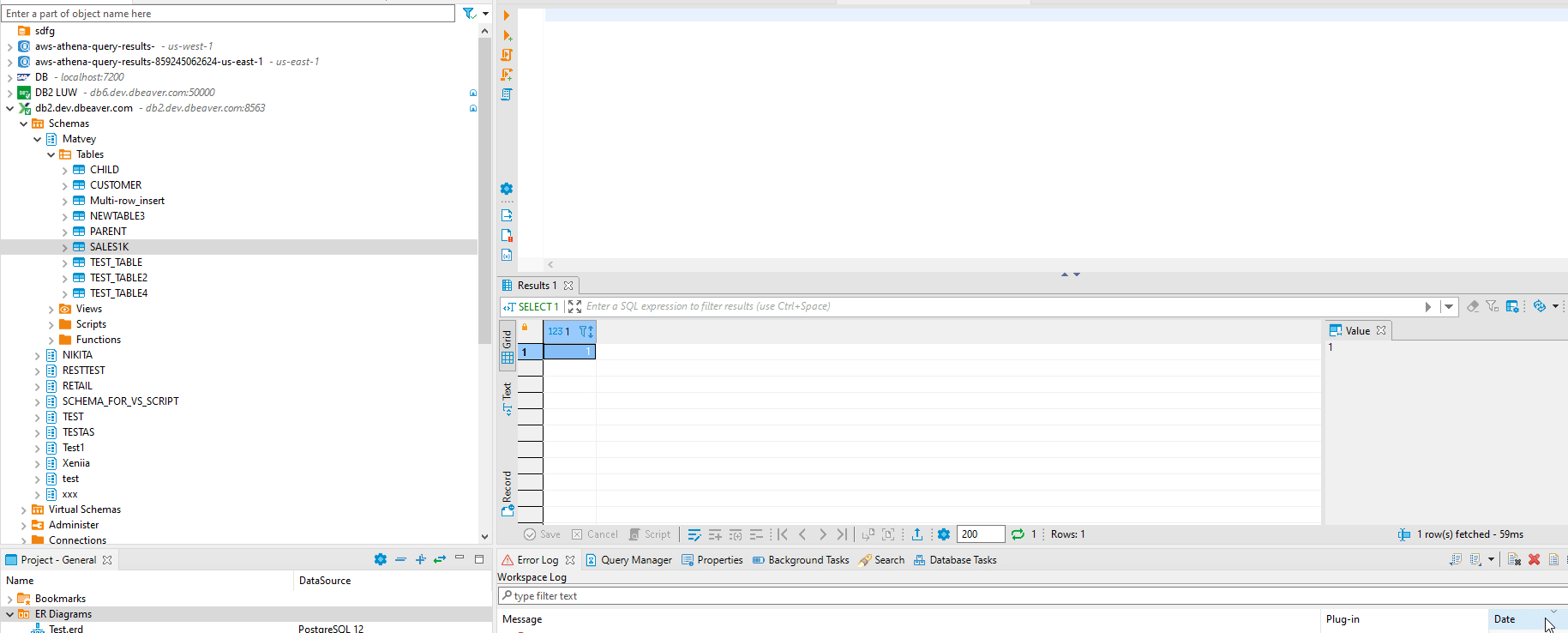The image size is (1568, 633).
Task: Click the auto-refresh icon in results filter bar
Action: tap(1540, 306)
